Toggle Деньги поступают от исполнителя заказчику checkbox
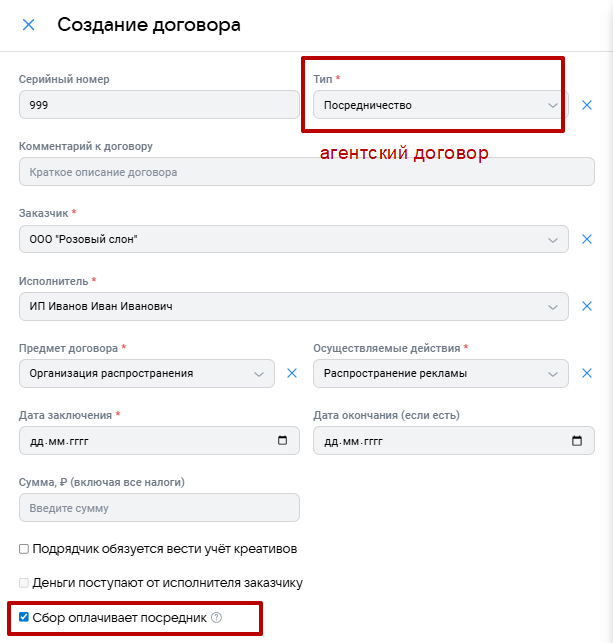The height and width of the screenshot is (643, 613). click(24, 583)
